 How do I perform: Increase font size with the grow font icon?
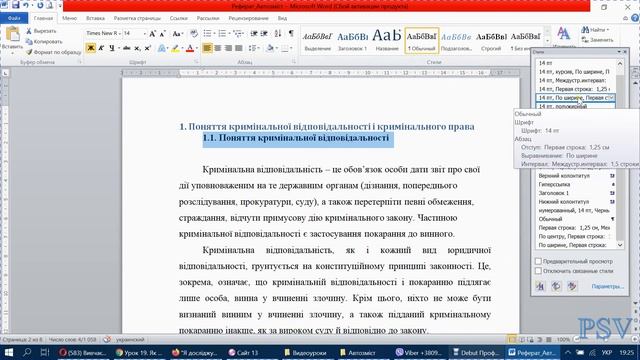point(152,34)
